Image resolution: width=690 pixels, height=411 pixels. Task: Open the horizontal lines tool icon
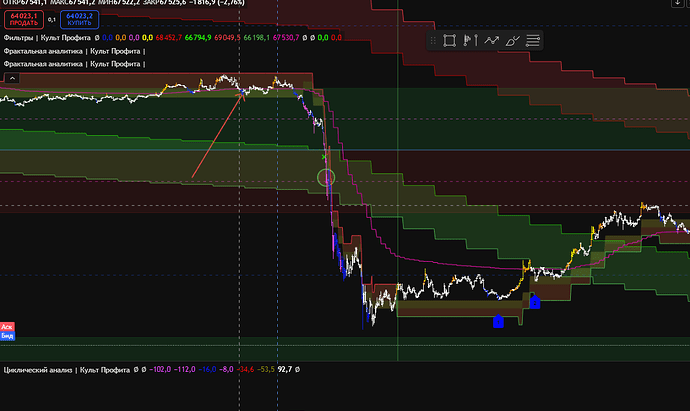(x=533, y=41)
